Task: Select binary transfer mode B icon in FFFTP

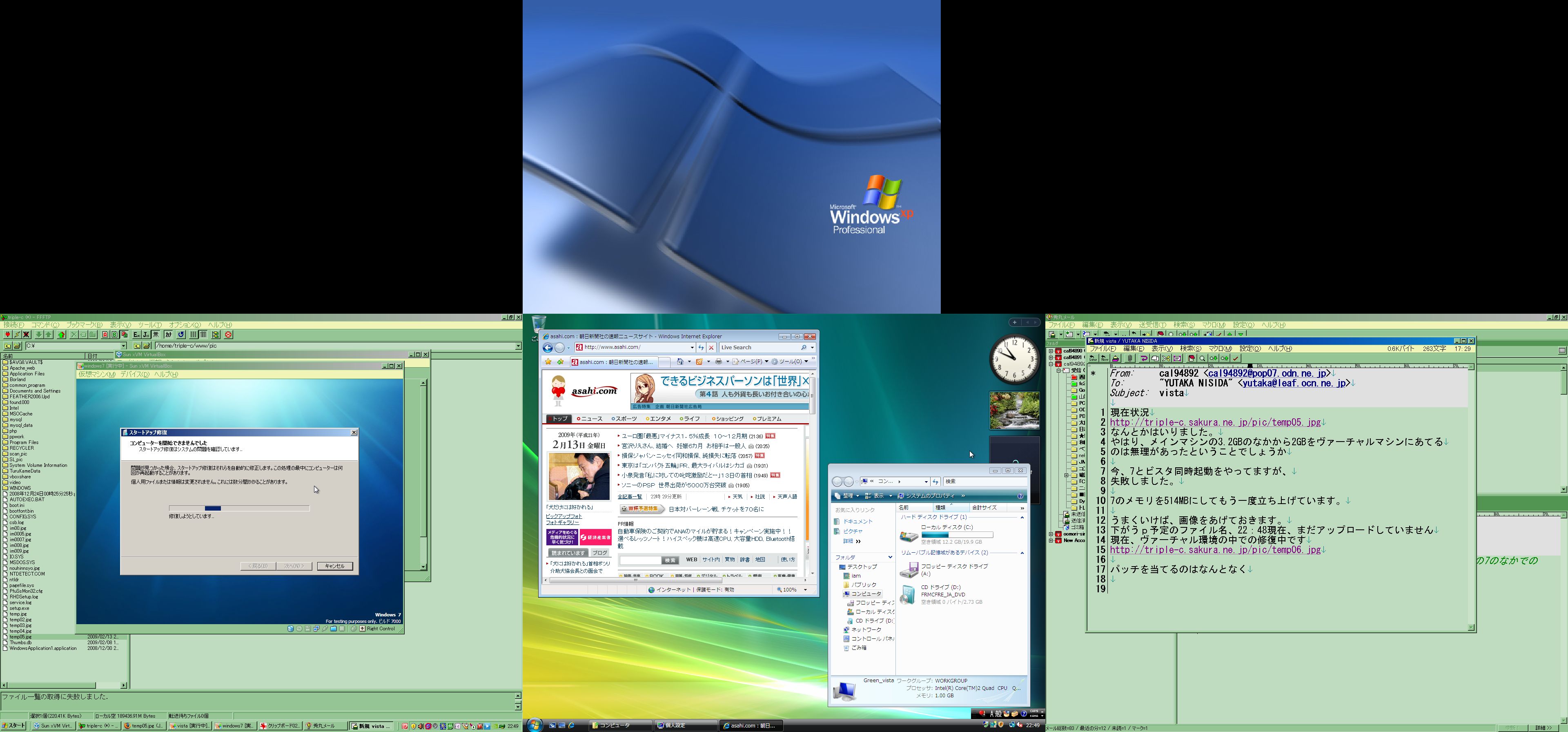Action: [x=114, y=334]
